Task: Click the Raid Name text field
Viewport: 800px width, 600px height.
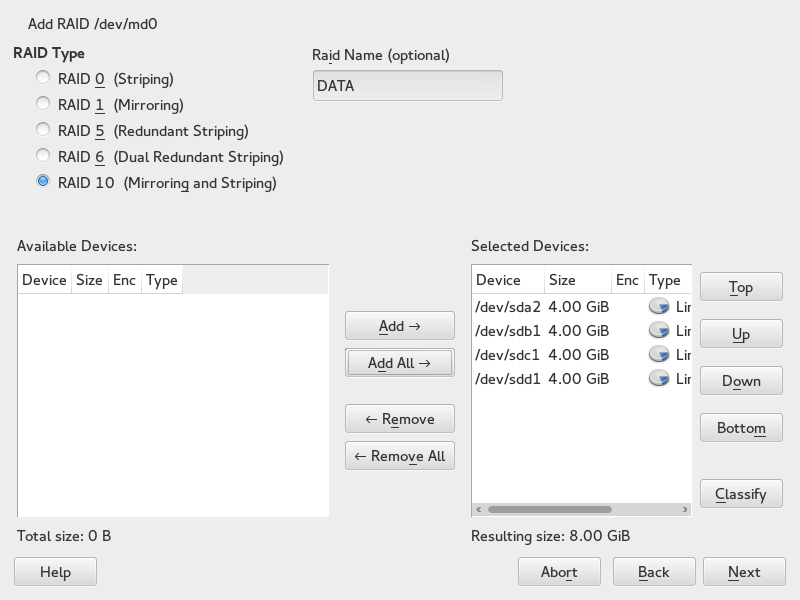Action: pos(407,86)
